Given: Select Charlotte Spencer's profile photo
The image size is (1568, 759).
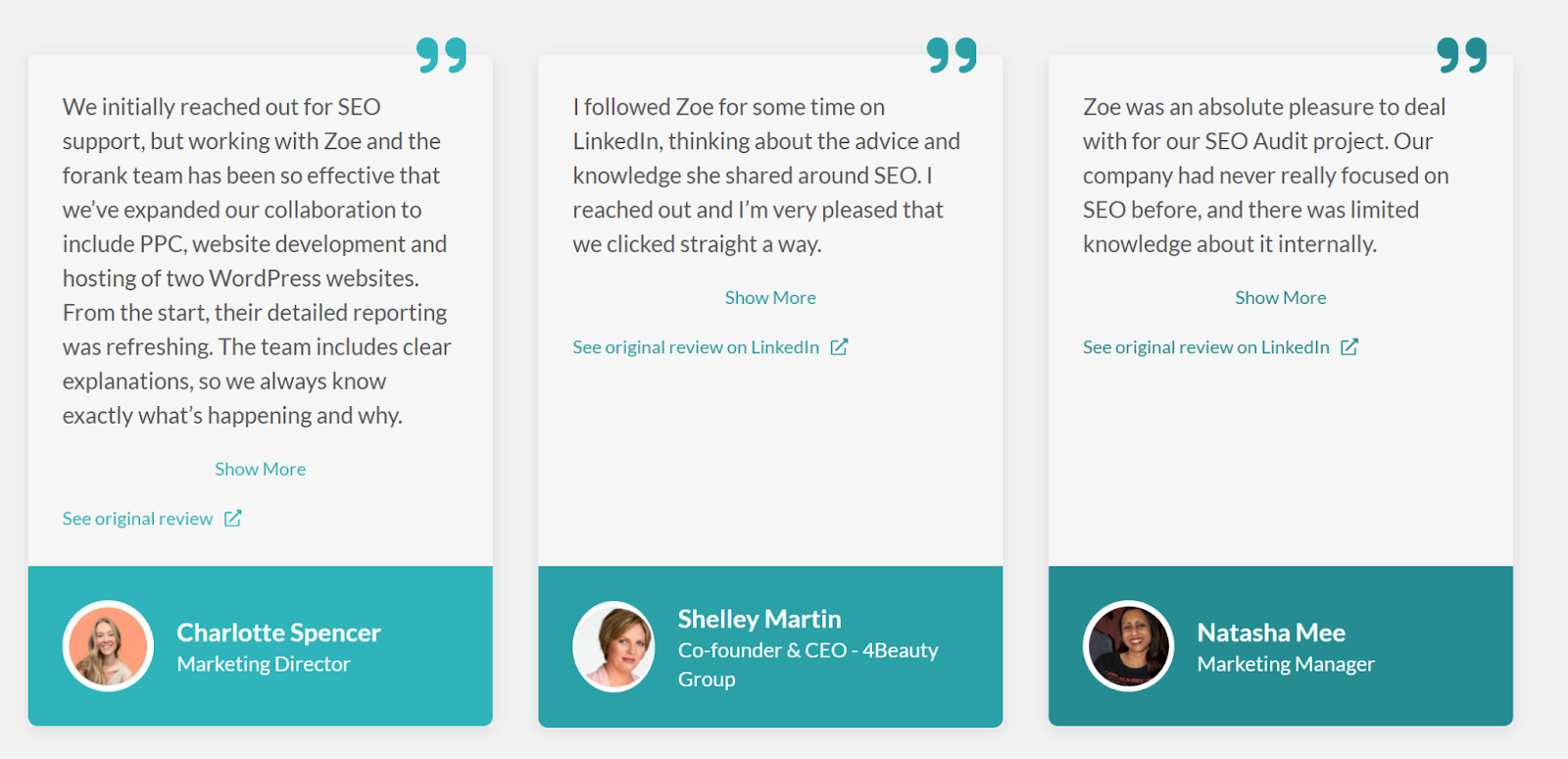Looking at the screenshot, I should pos(108,645).
